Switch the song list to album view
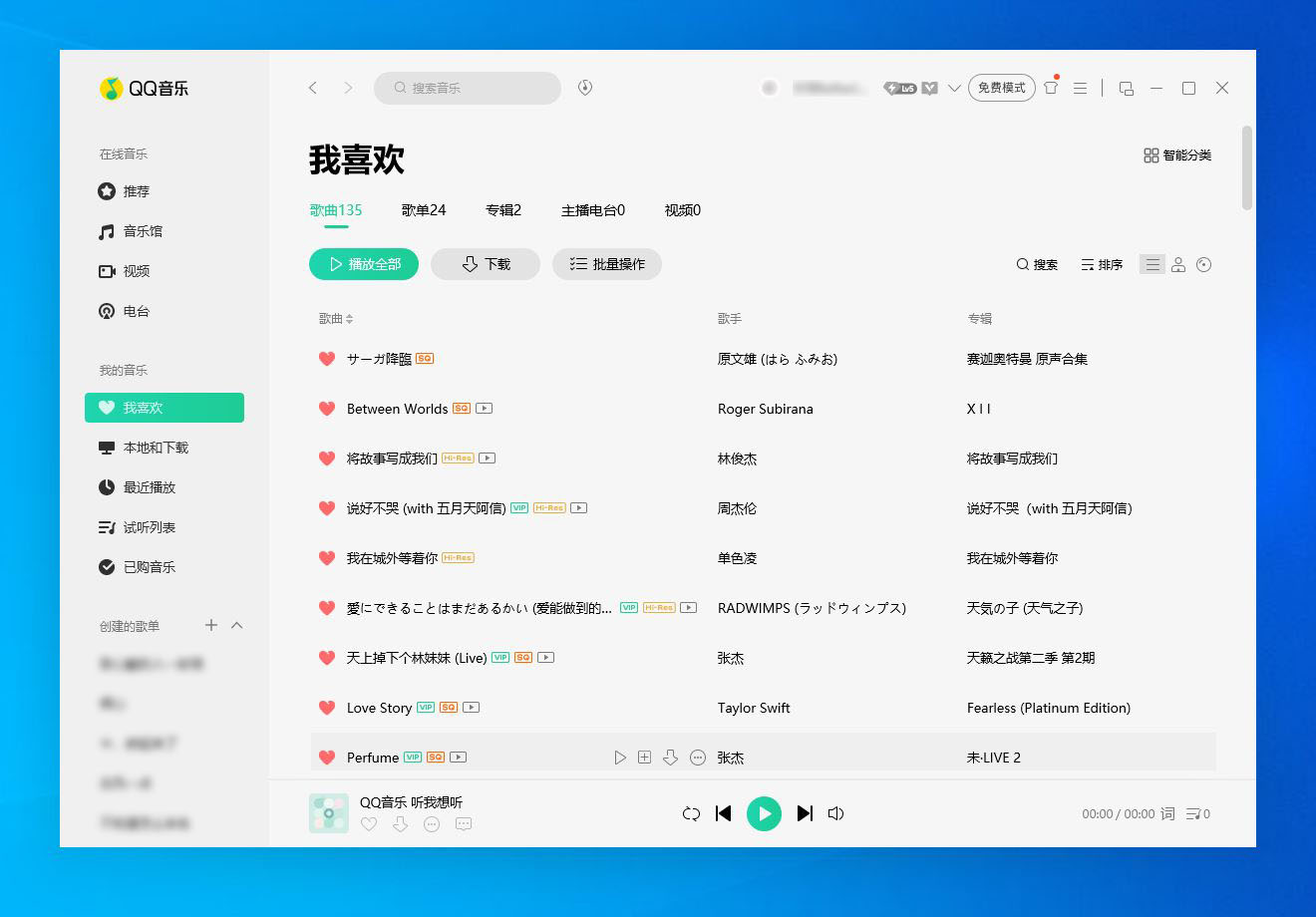This screenshot has width=1316, height=917. [1204, 264]
